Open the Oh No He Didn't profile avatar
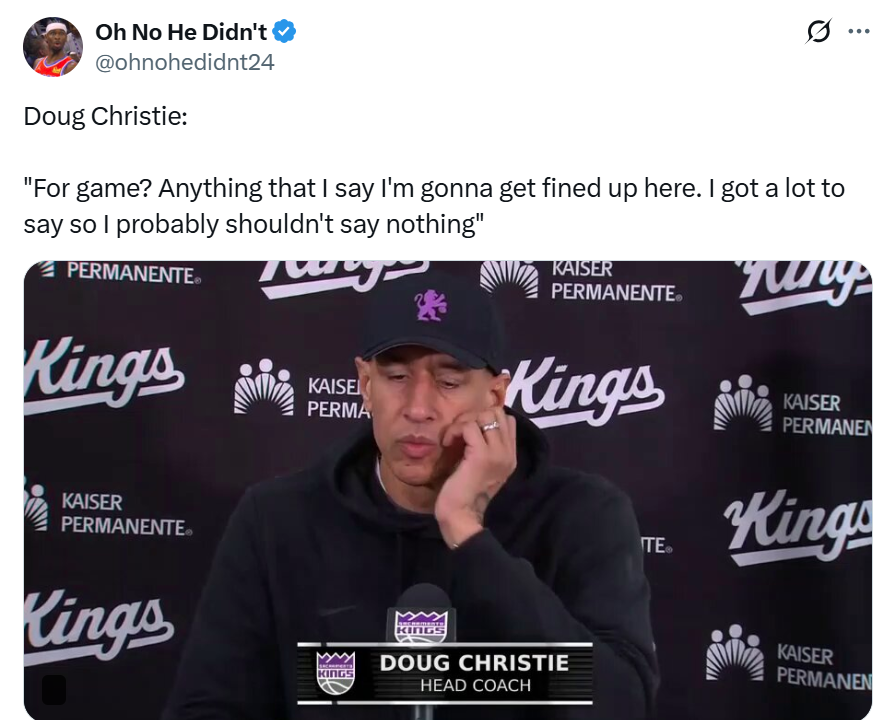 click(53, 47)
